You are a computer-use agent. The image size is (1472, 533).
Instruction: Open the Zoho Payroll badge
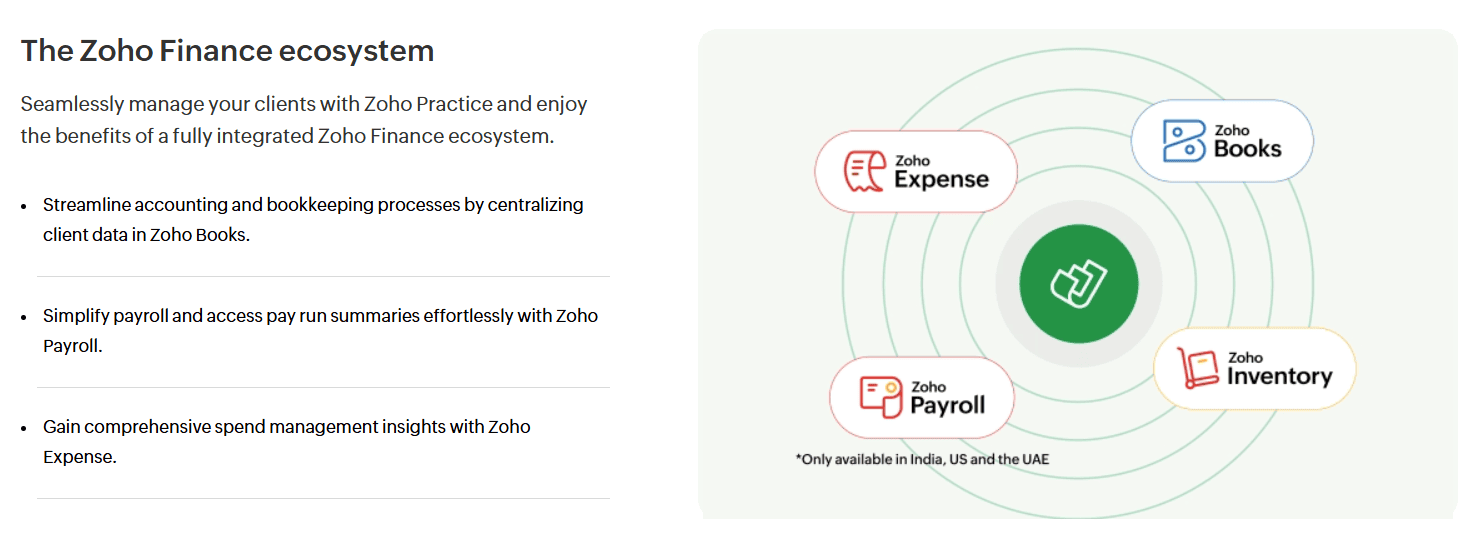tap(922, 397)
